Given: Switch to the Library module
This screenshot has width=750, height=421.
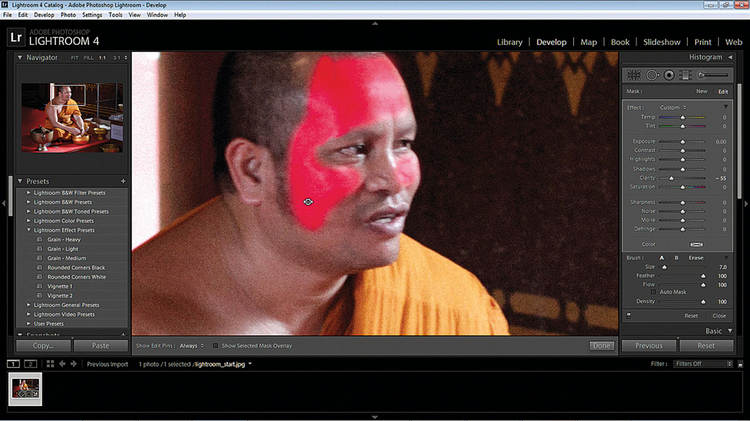Looking at the screenshot, I should coord(509,42).
